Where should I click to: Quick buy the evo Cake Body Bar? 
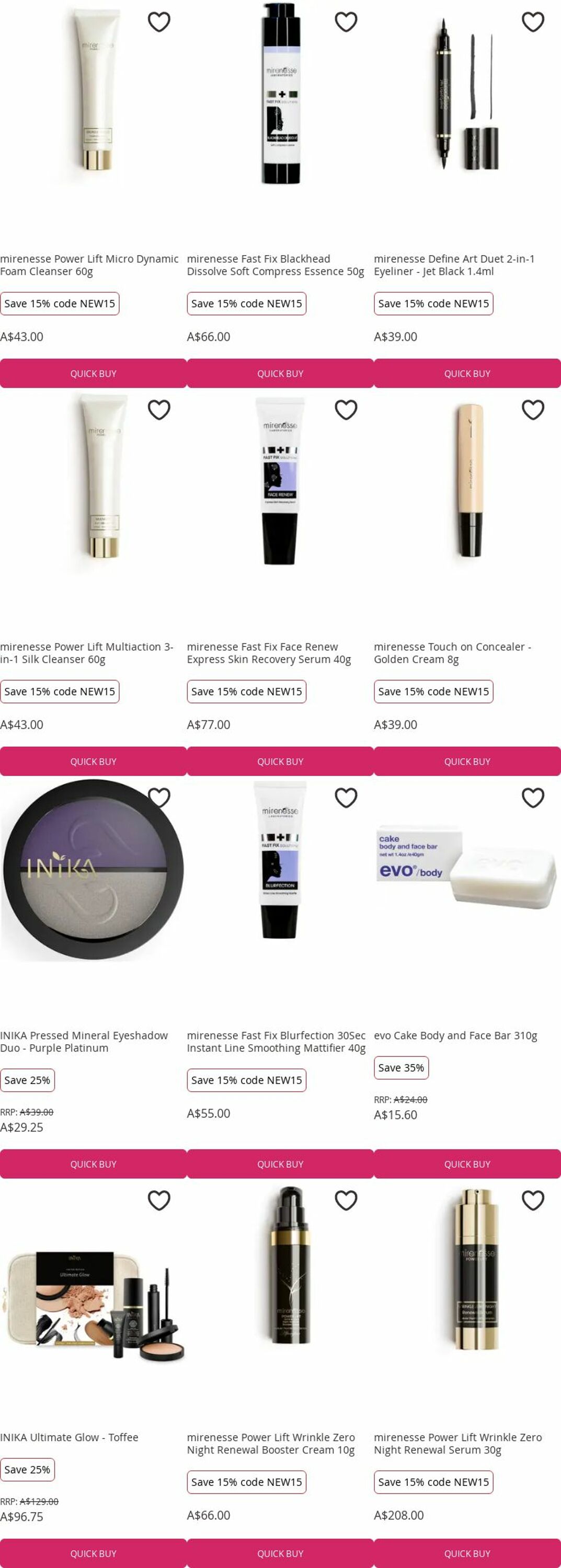467,1163
